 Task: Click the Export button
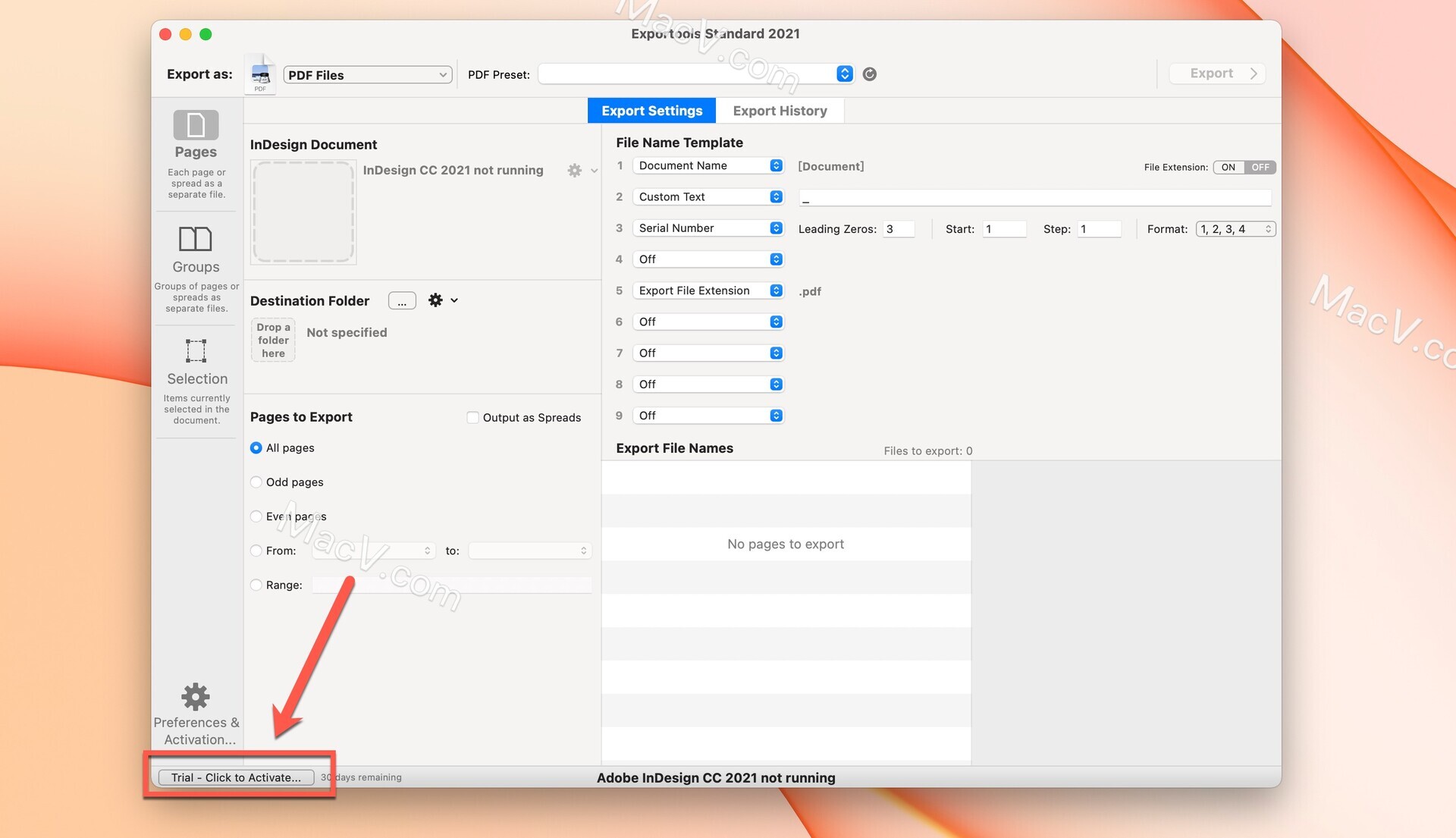point(1218,72)
